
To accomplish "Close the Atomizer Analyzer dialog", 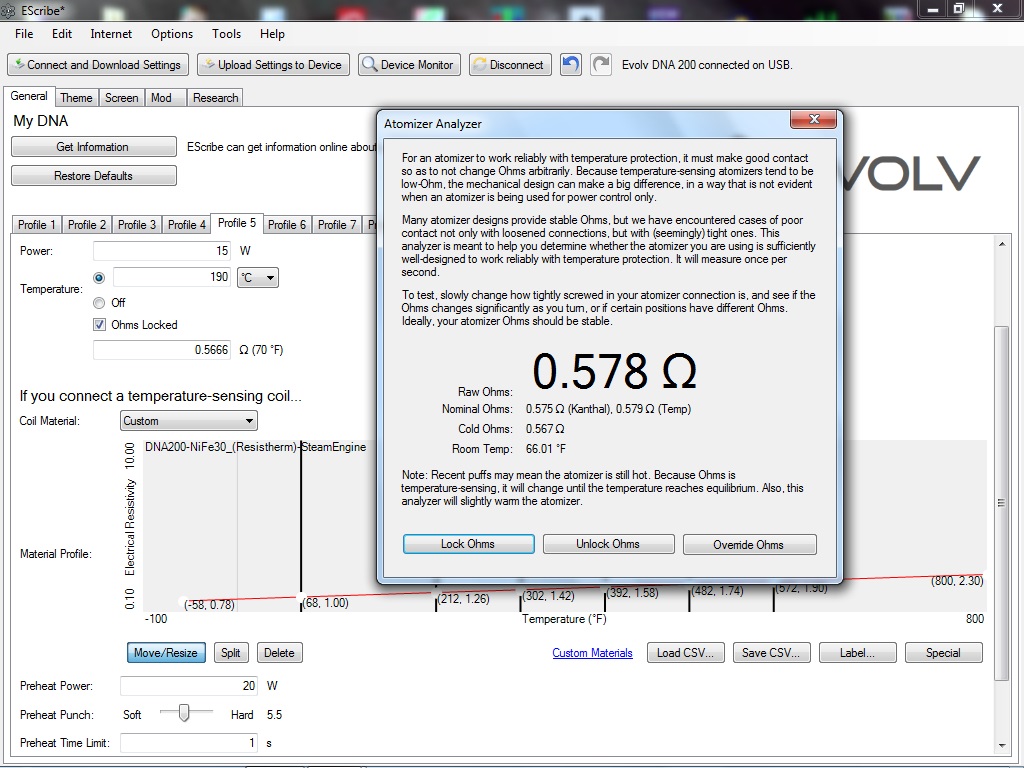I will [813, 120].
